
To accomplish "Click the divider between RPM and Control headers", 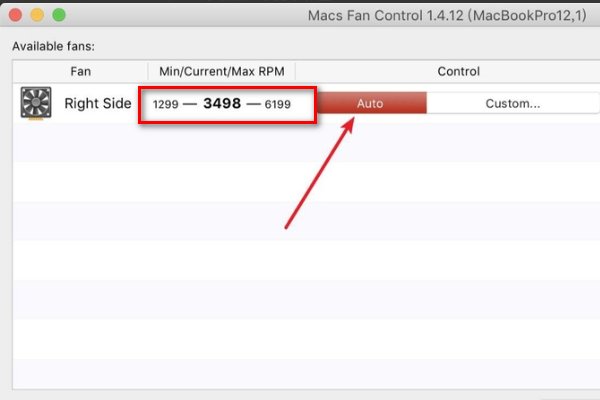I will tap(296, 72).
